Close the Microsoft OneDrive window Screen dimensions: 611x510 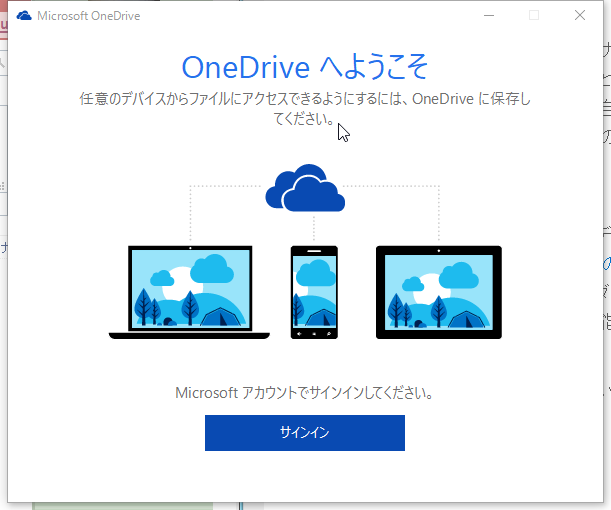click(x=580, y=16)
